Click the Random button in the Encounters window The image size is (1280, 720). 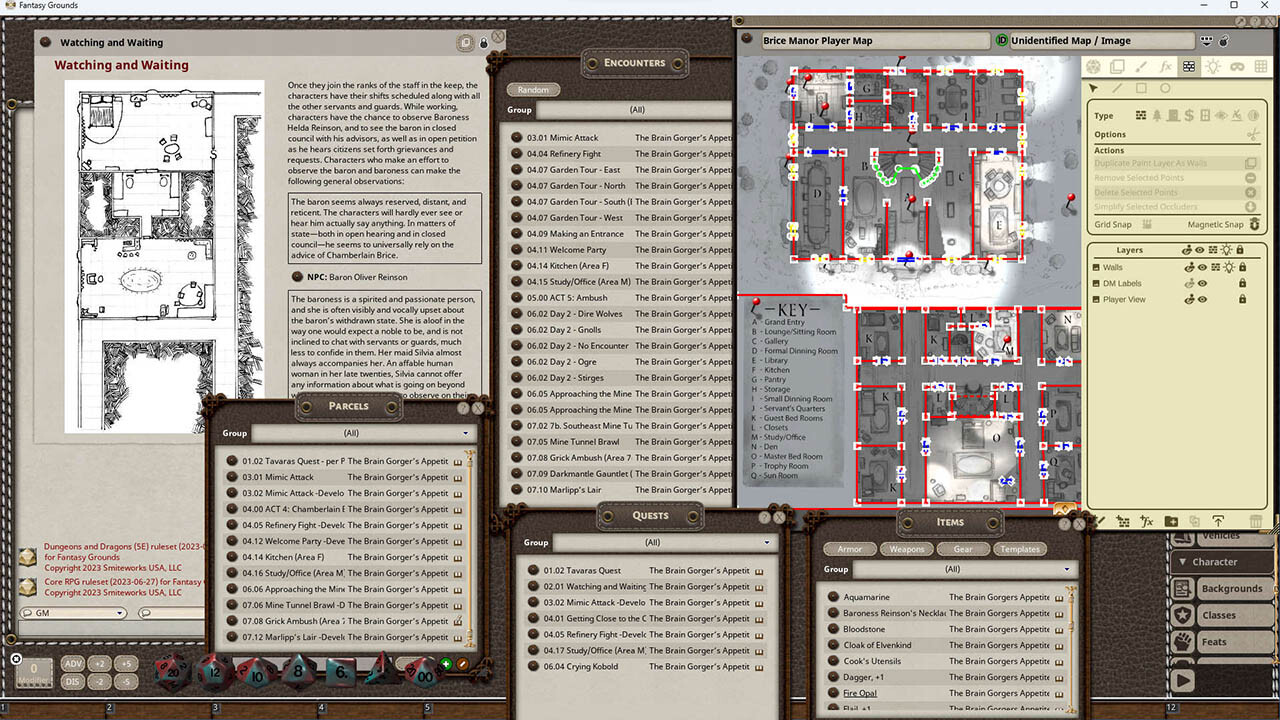[533, 89]
